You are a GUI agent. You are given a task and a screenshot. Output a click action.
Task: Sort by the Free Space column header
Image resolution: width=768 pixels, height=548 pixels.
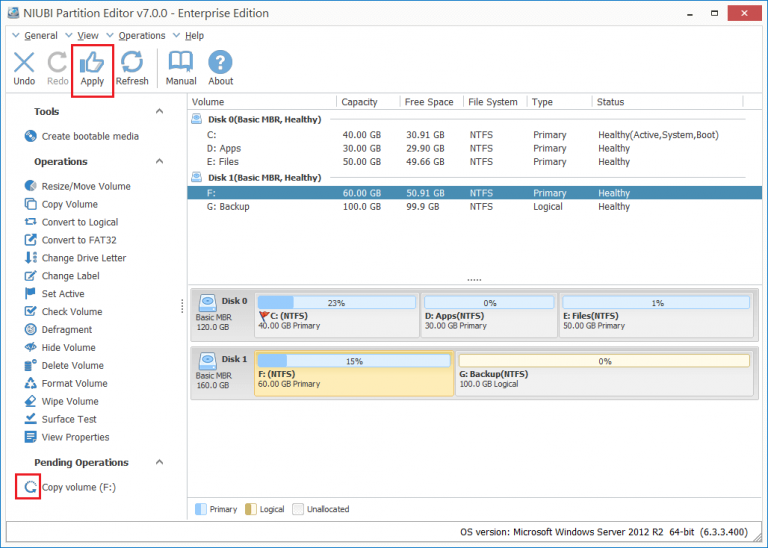click(432, 102)
